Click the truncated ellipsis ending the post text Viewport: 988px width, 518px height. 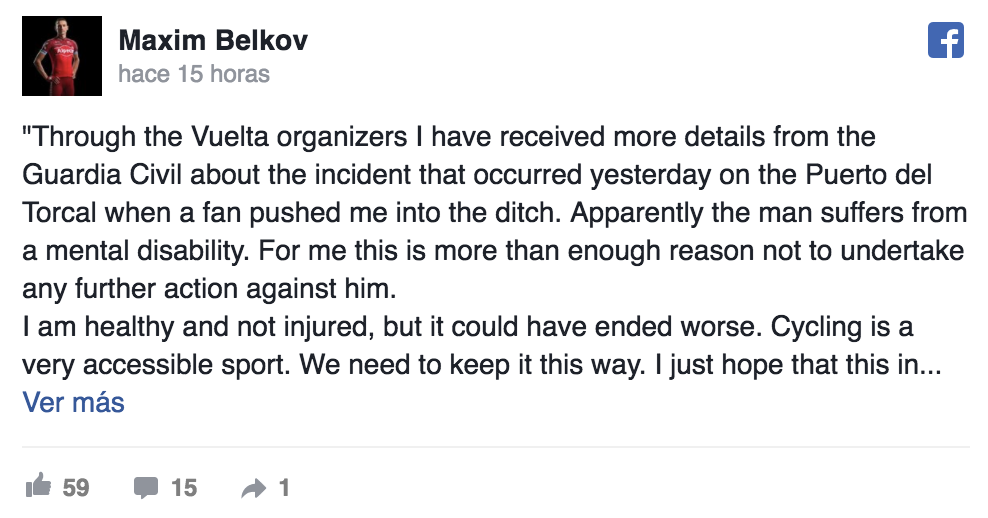(x=929, y=365)
